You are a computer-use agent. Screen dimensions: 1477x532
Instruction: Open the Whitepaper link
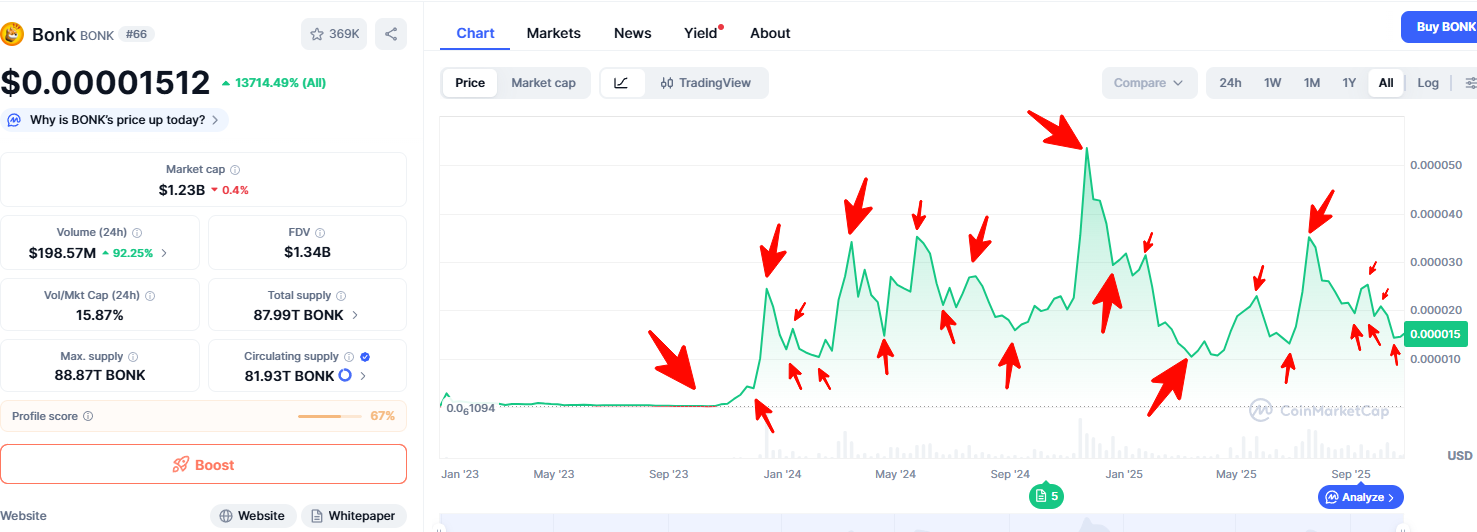pyautogui.click(x=353, y=516)
